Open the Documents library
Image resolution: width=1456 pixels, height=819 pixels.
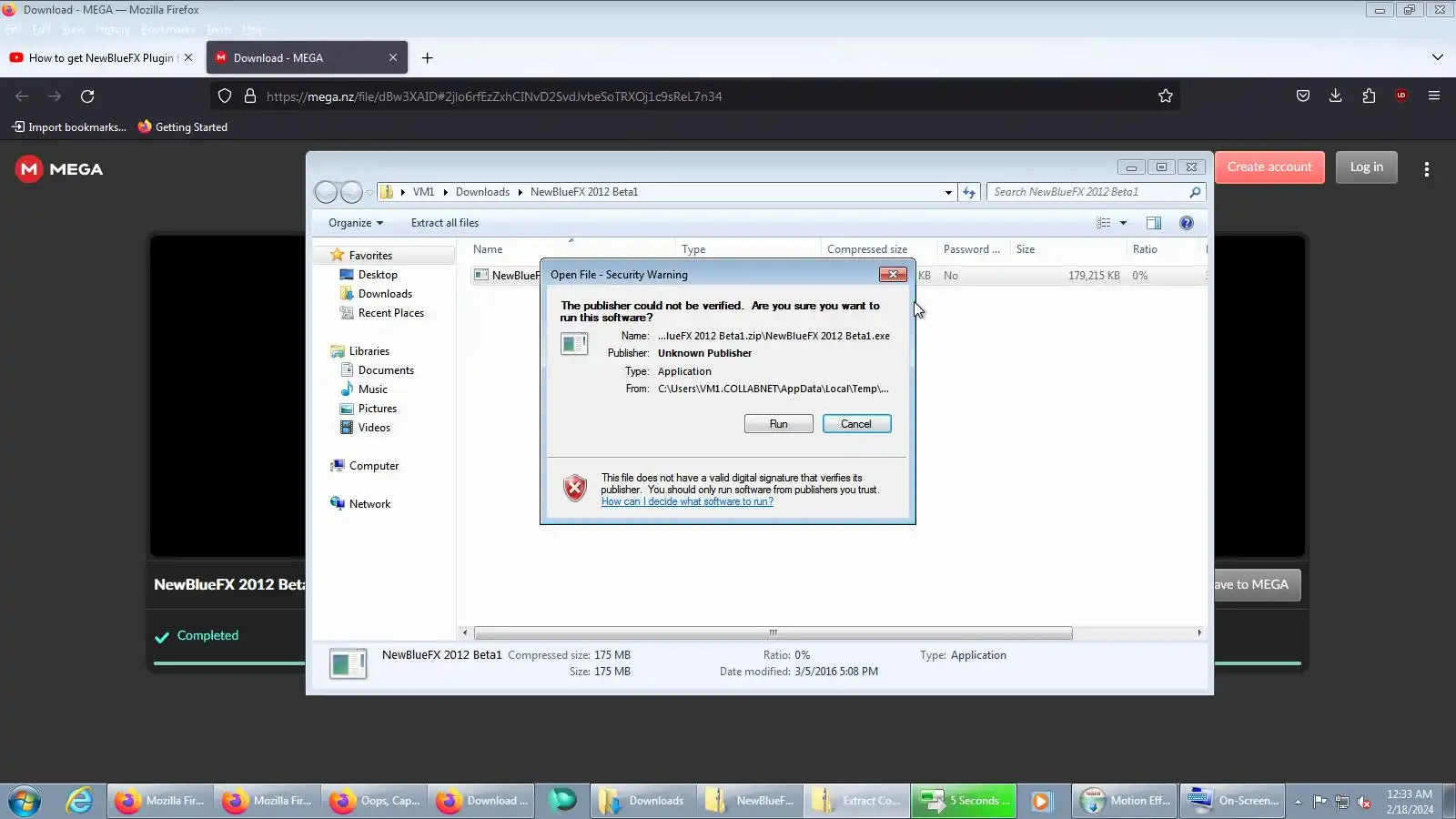tap(386, 370)
